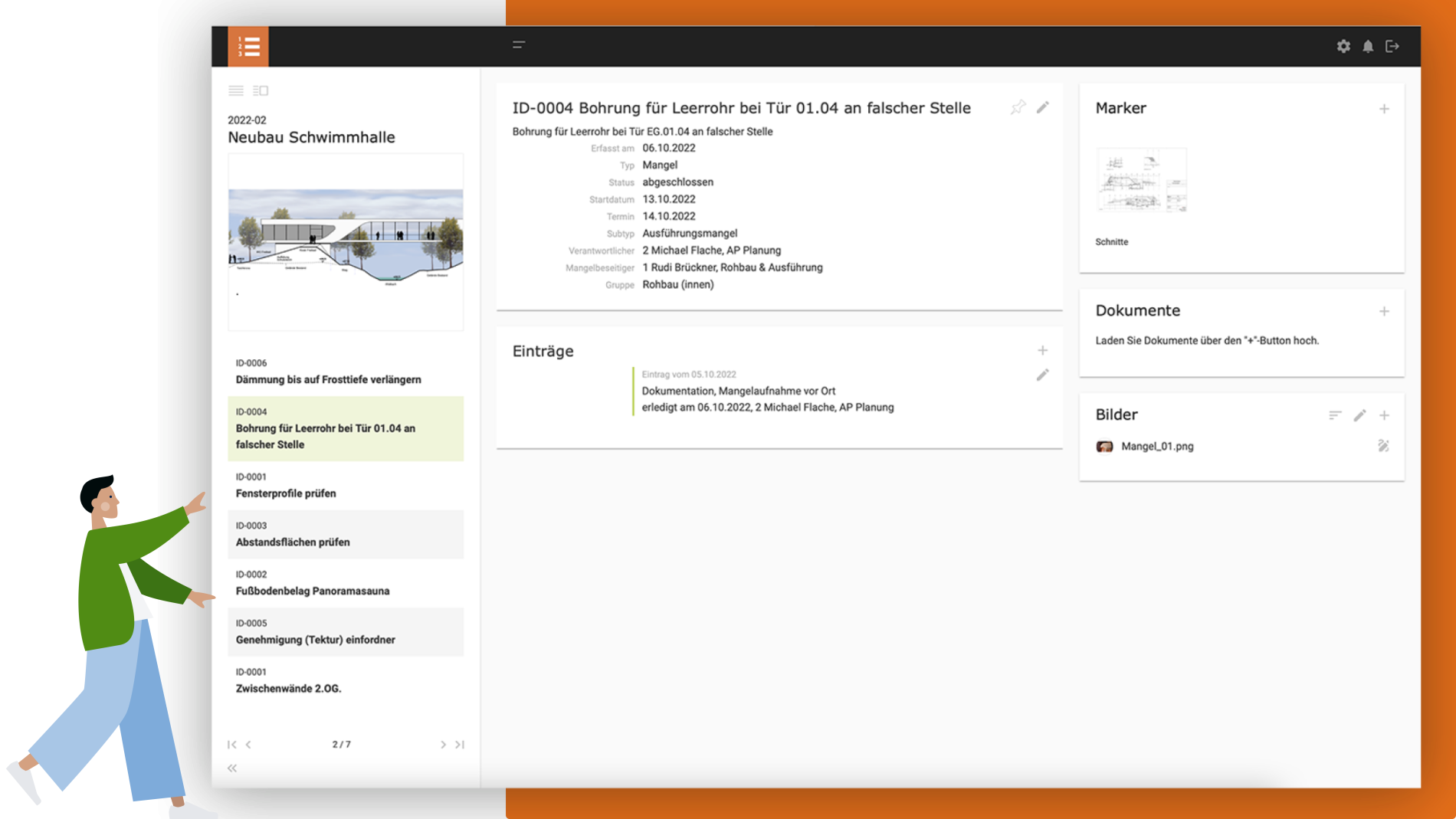Viewport: 1456px width, 819px height.
Task: Click Subtyp value Ausführungsmangel
Action: [x=690, y=234]
